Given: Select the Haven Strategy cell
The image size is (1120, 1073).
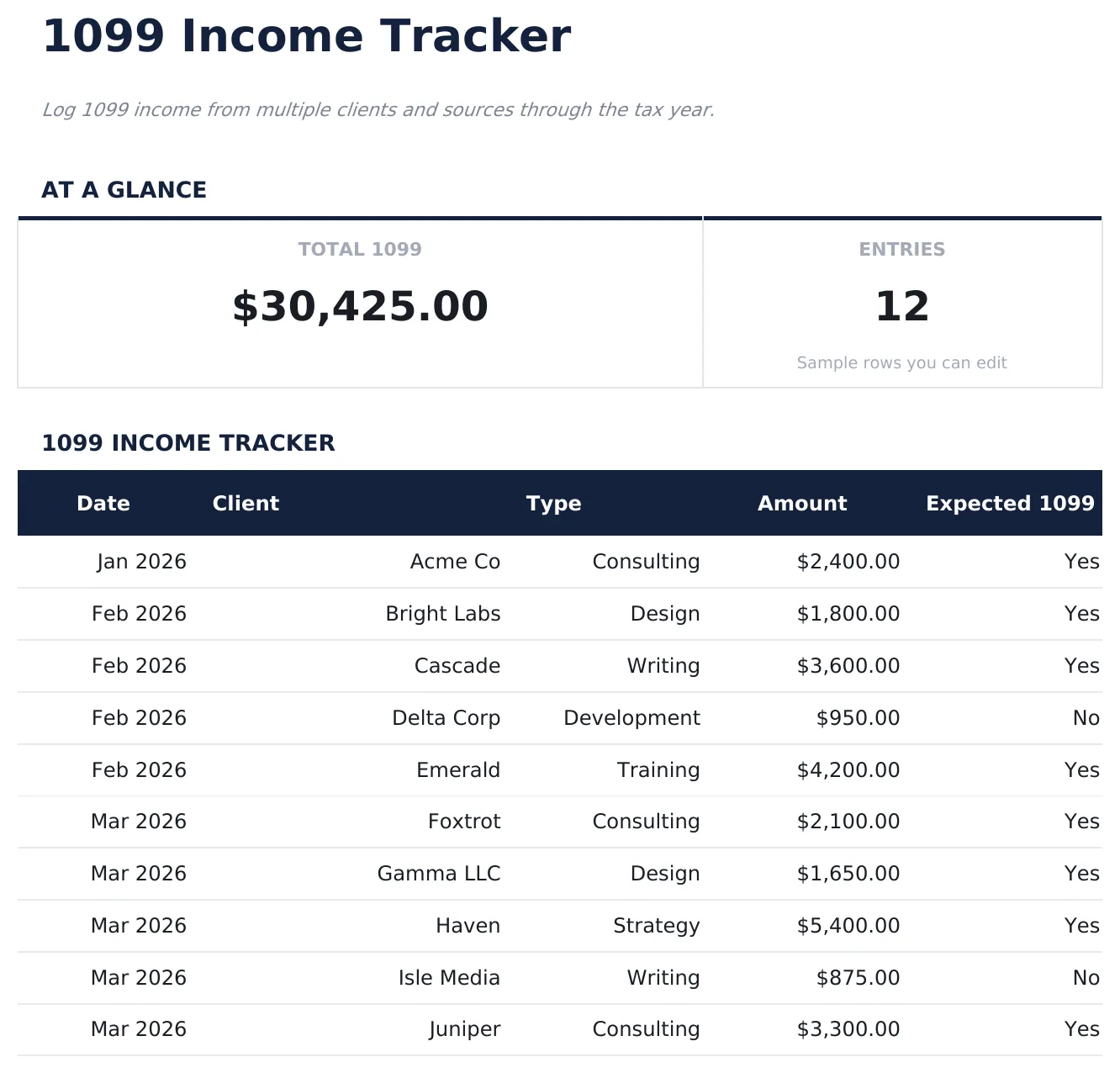Looking at the screenshot, I should [x=656, y=925].
